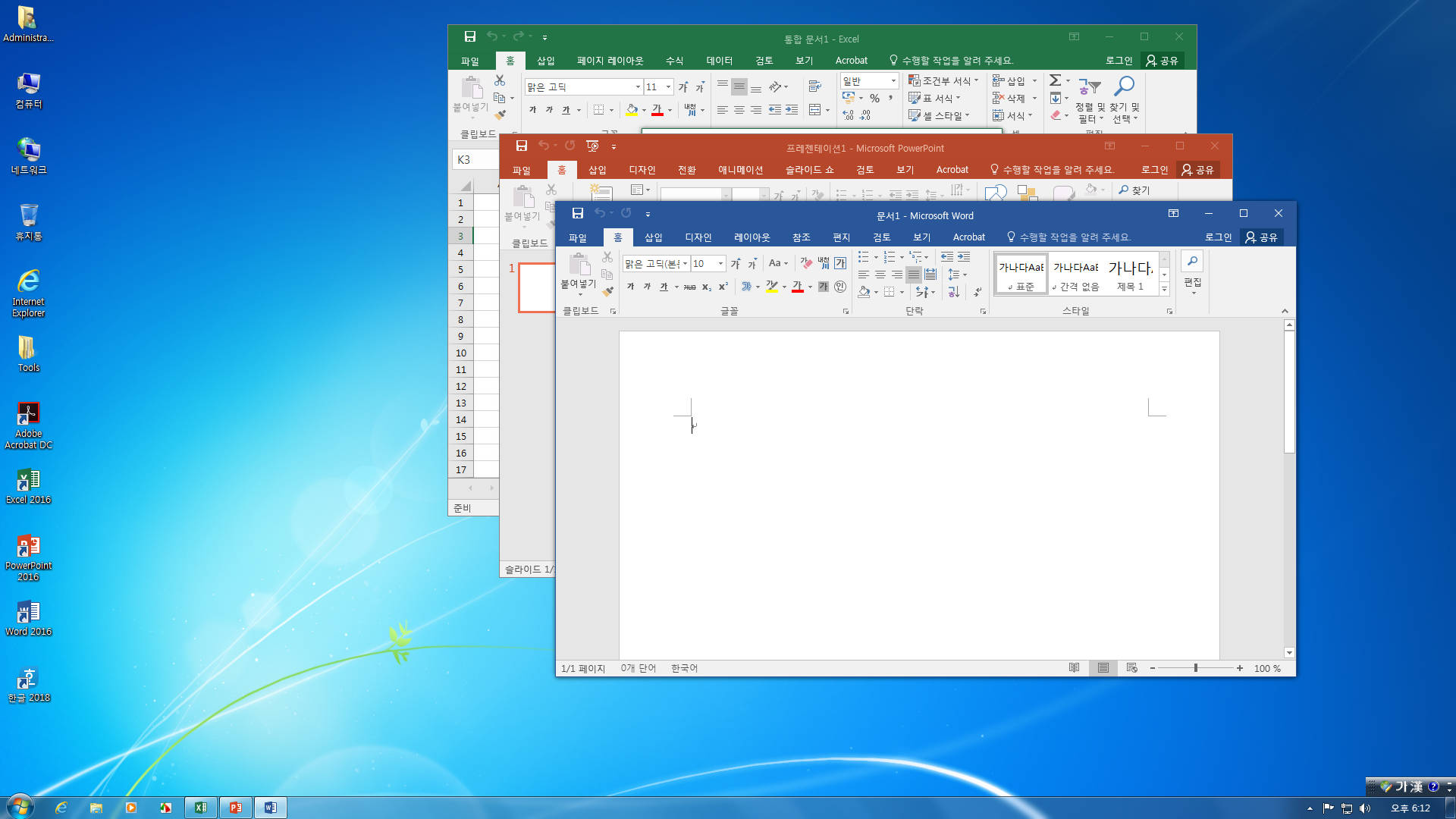Click the Sort icon in Word paragraph group
This screenshot has width=1456, height=819.
coord(954,292)
